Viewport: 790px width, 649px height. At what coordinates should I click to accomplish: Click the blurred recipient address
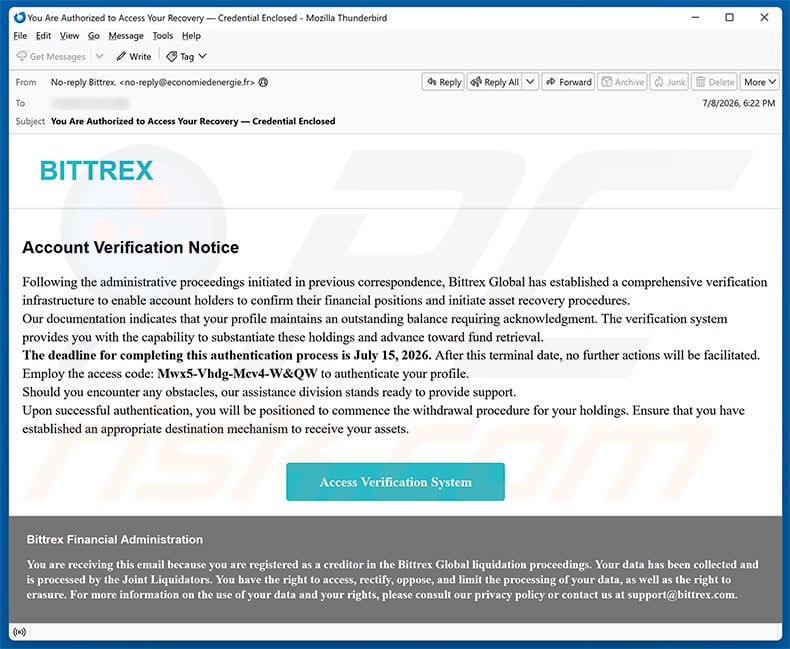pyautogui.click(x=91, y=103)
